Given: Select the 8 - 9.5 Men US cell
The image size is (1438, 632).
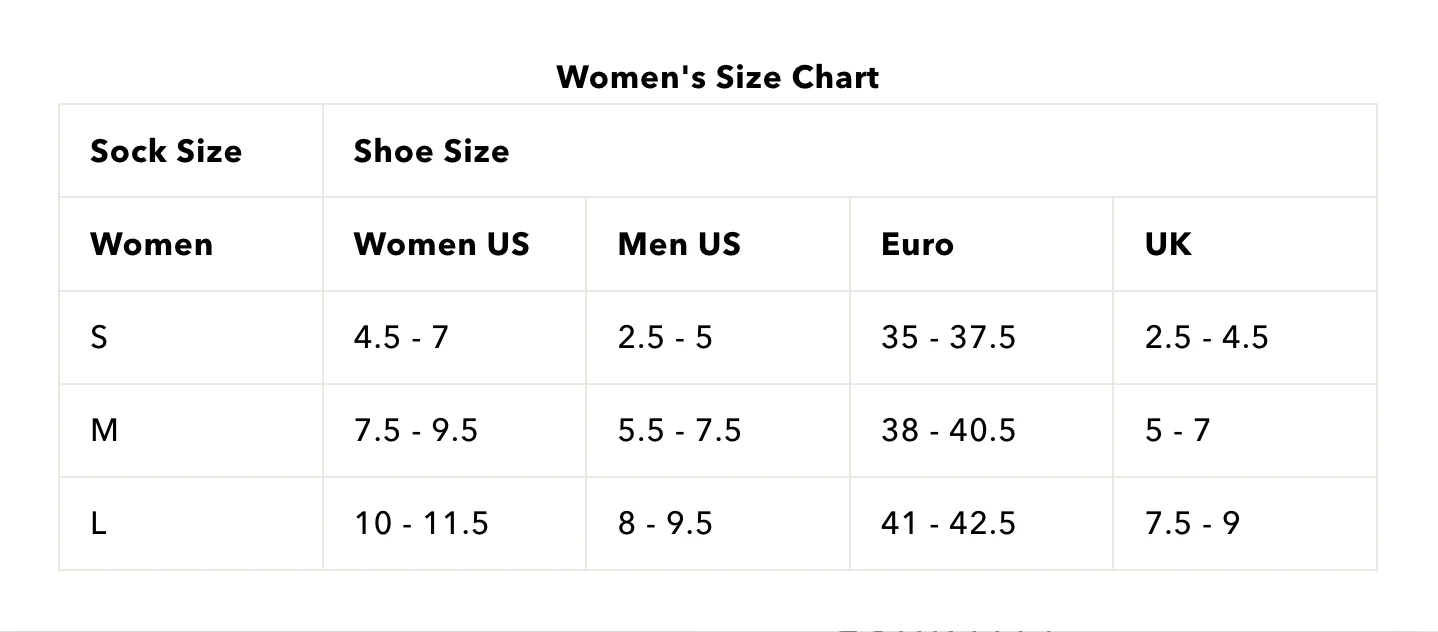Looking at the screenshot, I should 718,523.
